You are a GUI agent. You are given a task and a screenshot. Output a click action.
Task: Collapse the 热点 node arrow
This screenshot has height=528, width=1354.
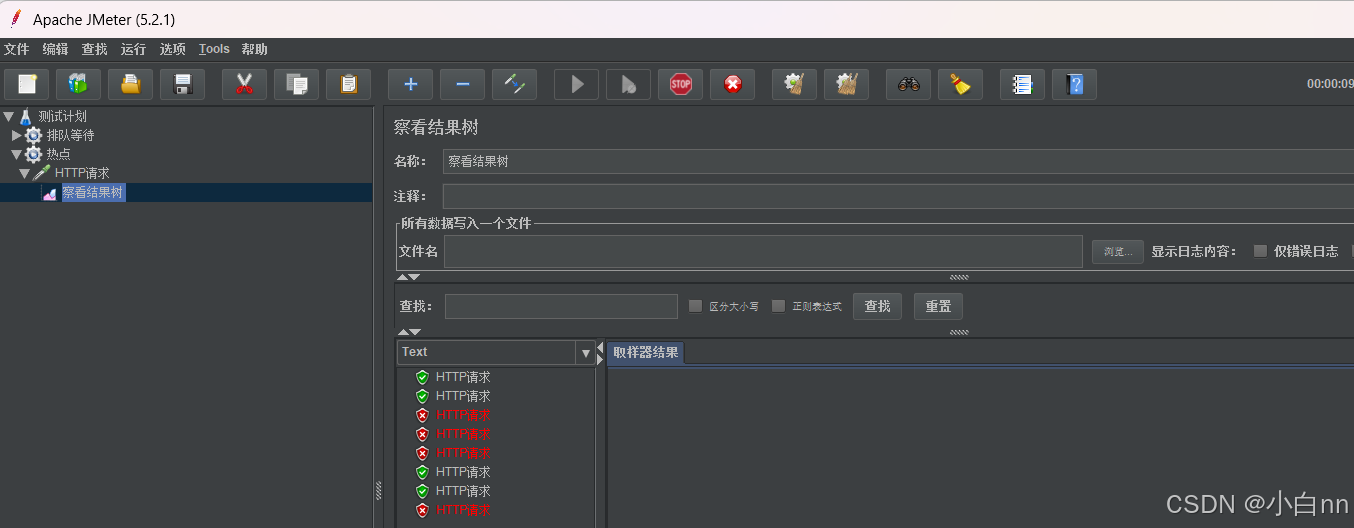point(17,154)
